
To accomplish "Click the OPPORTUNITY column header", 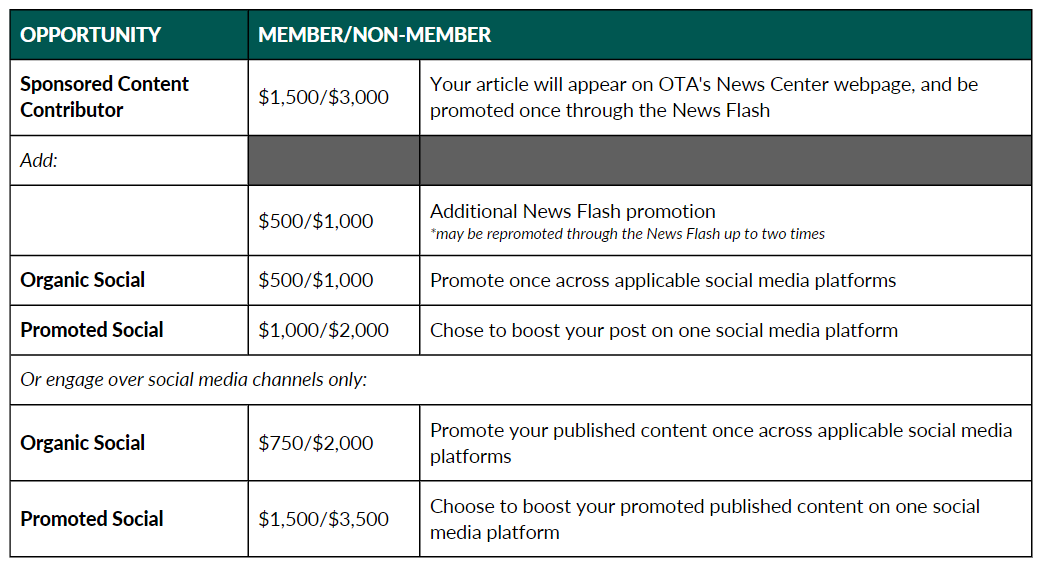I will point(90,35).
